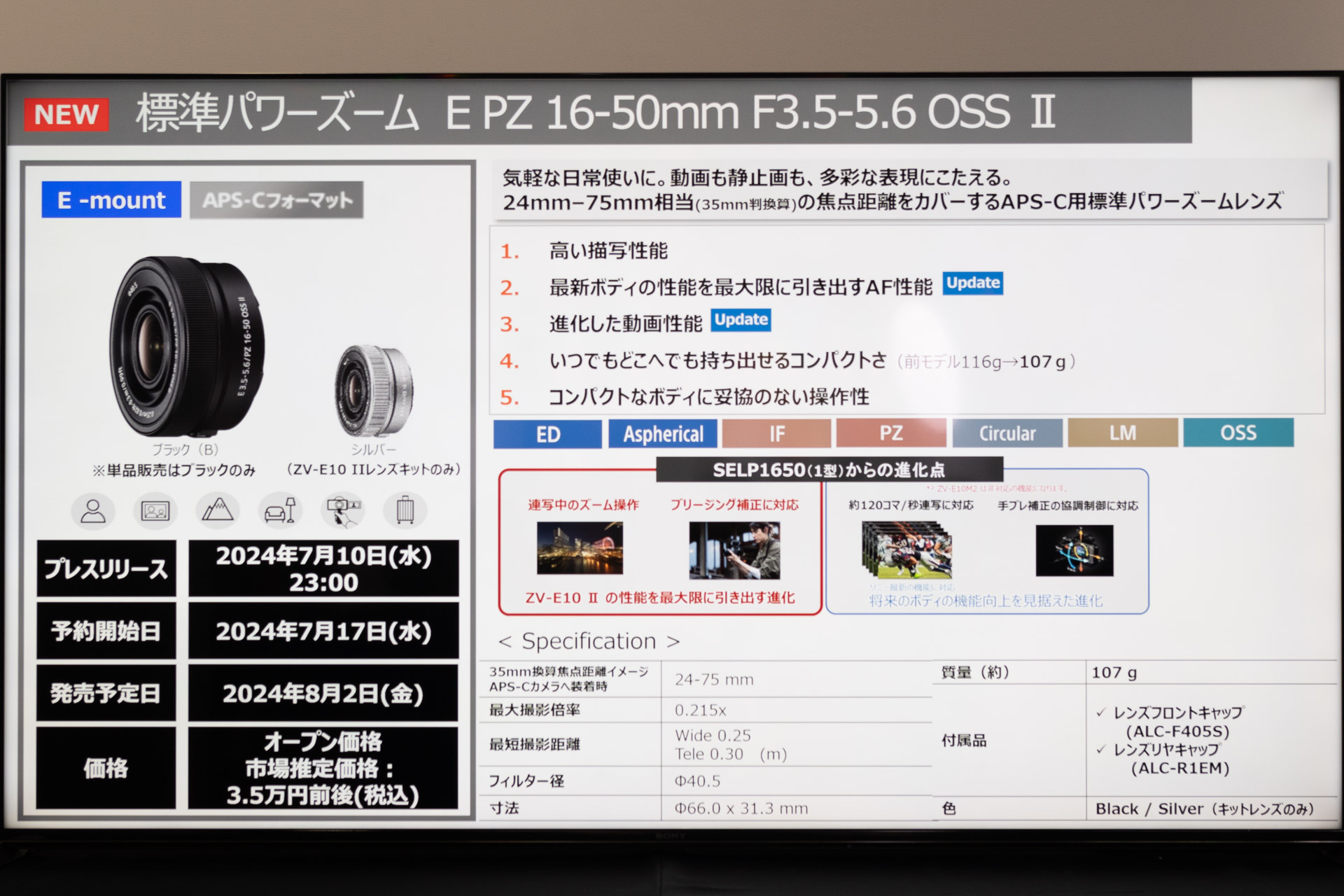
Task: Click the teal OSS feature label
Action: pyautogui.click(x=1238, y=433)
